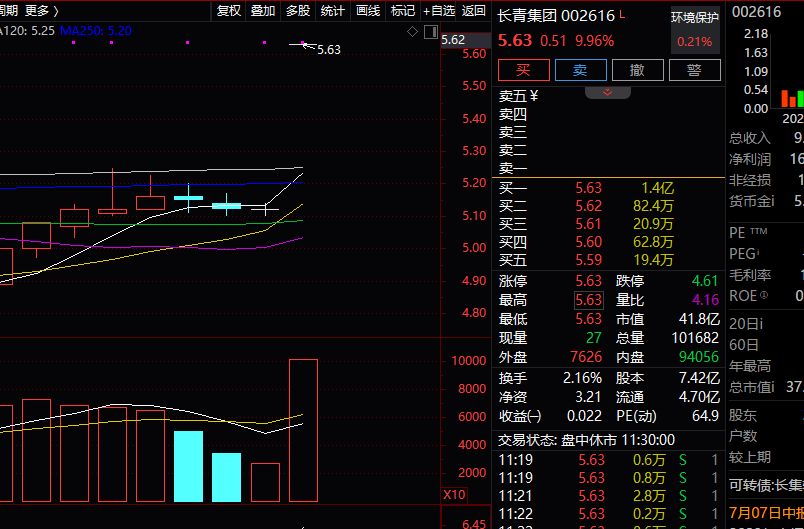The image size is (804, 529).
Task: Click the info icon beside PEG
Action: pos(758,252)
